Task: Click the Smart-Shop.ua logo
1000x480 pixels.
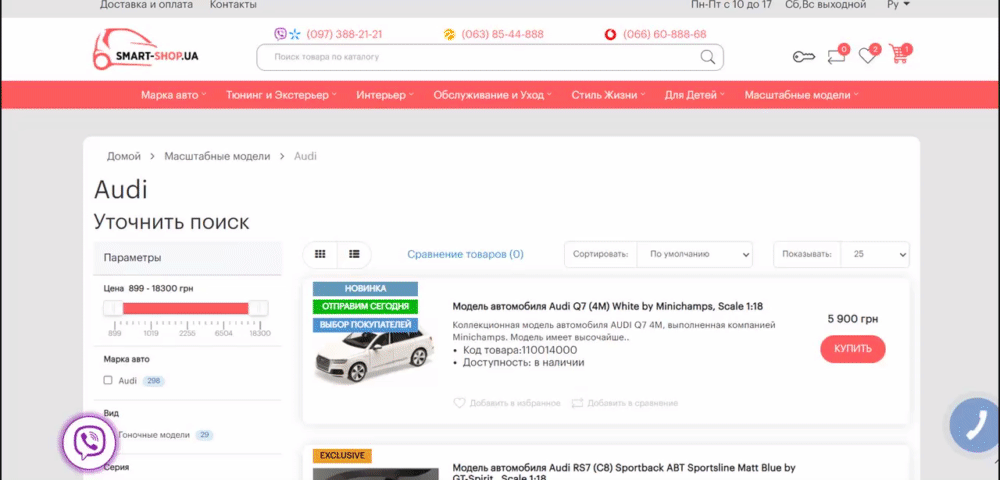Action: click(x=145, y=49)
